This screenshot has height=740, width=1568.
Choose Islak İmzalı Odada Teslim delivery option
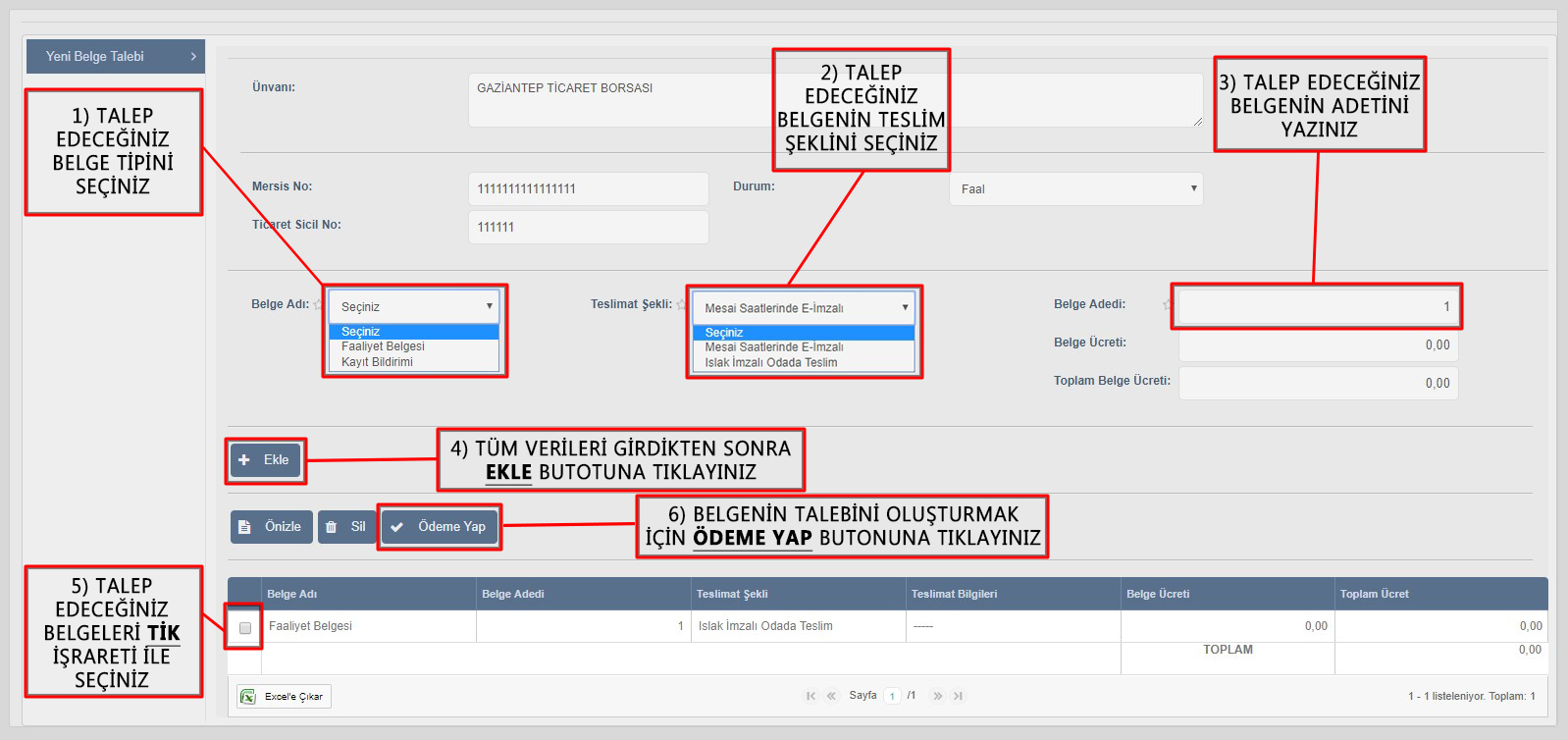point(770,363)
